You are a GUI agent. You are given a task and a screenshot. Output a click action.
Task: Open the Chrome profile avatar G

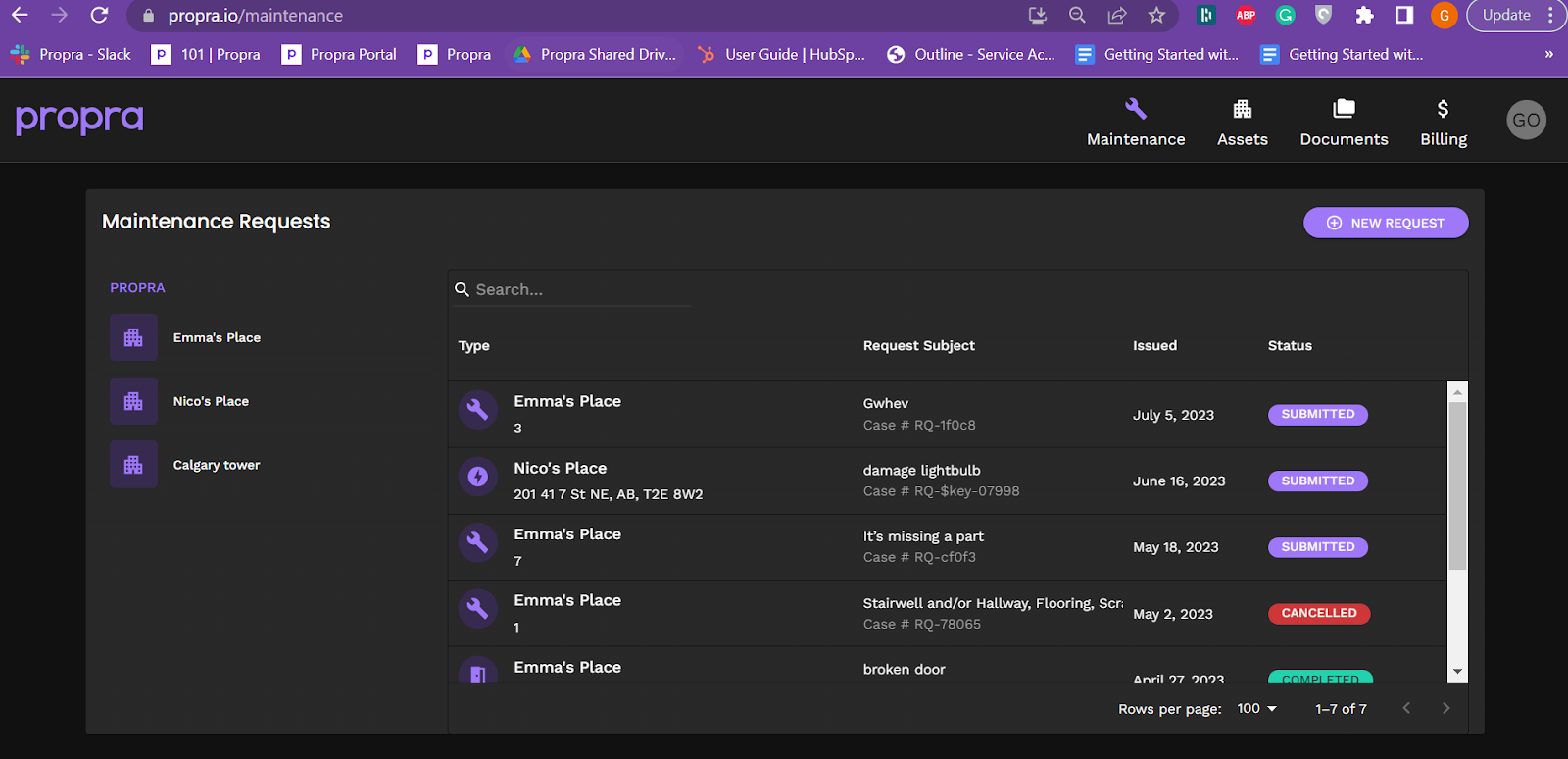tap(1444, 15)
